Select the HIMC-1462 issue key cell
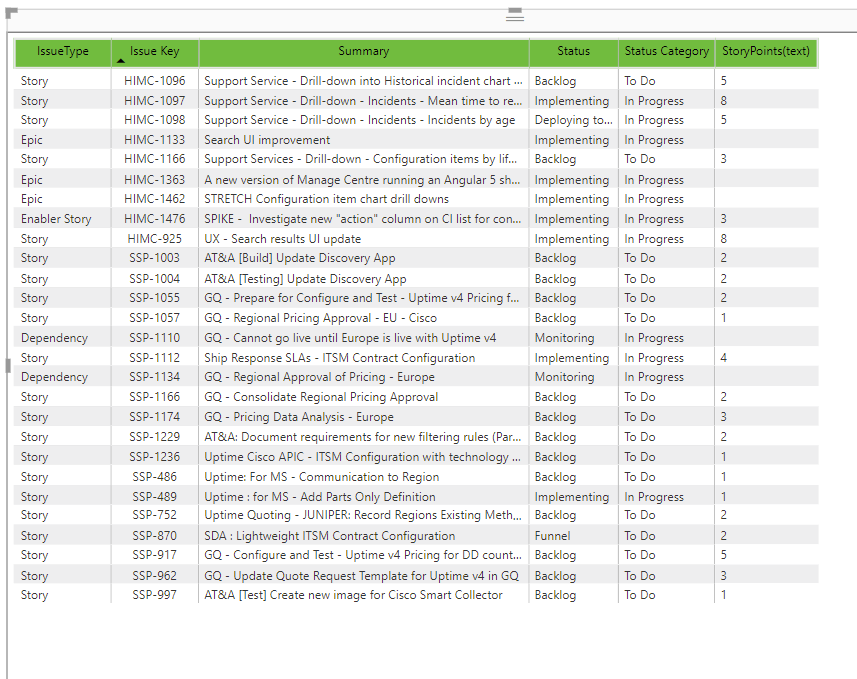The height and width of the screenshot is (679, 857). pos(155,199)
